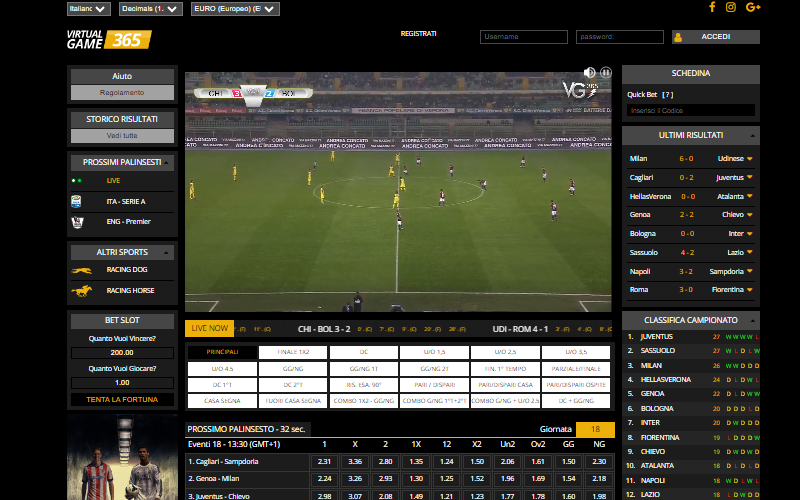Open RACING DOG sport
The image size is (800, 500).
(127, 270)
